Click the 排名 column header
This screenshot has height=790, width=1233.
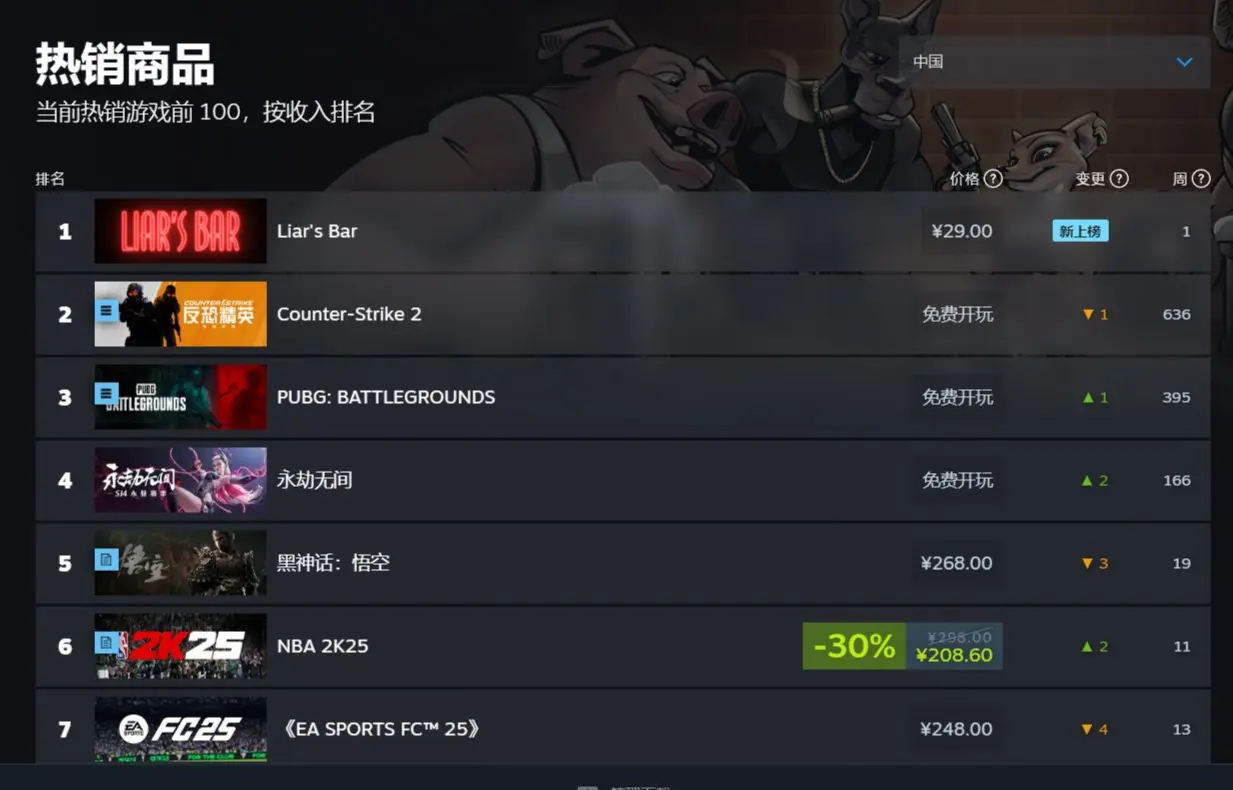(x=50, y=179)
